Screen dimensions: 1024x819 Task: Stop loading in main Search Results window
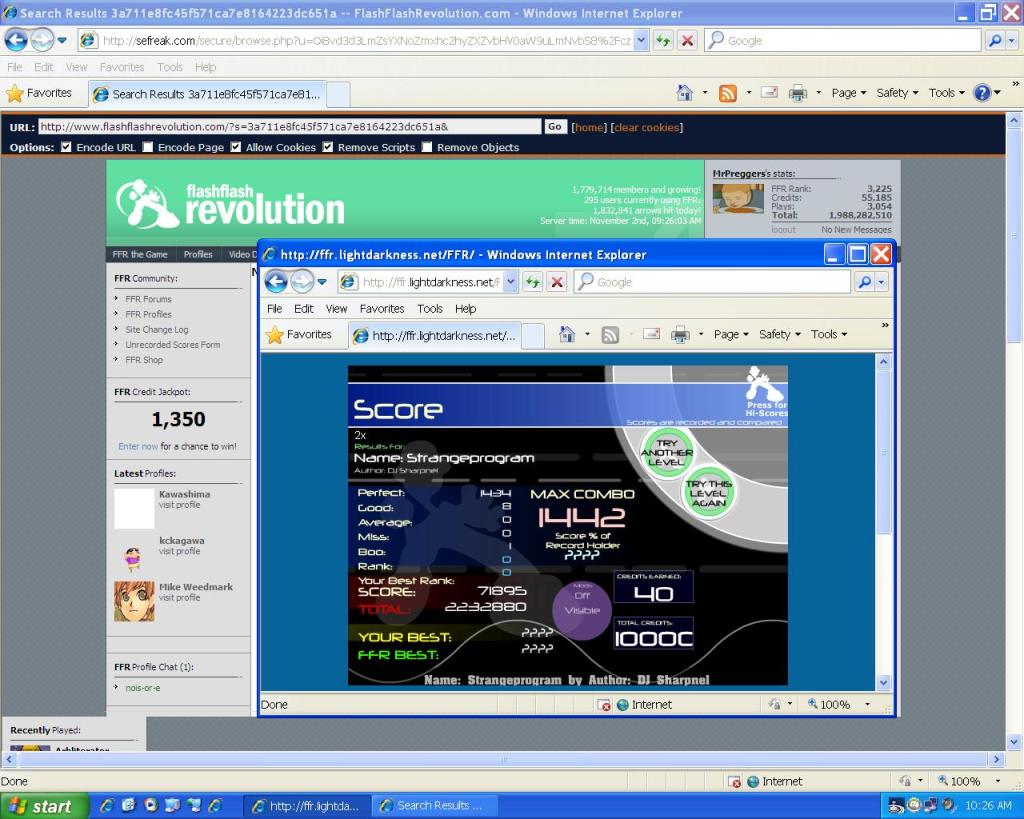point(687,40)
